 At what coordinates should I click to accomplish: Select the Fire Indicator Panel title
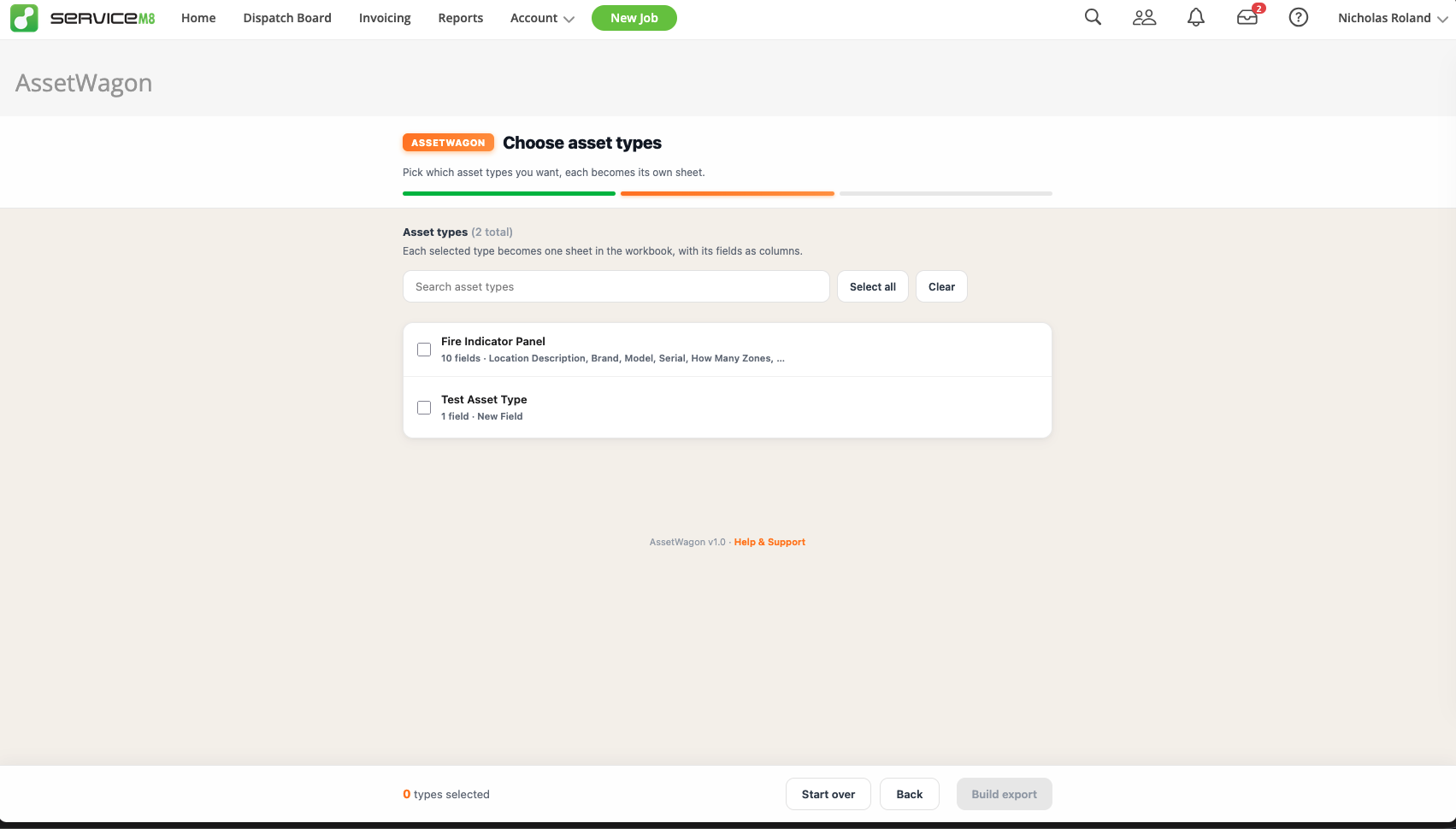[x=493, y=341]
